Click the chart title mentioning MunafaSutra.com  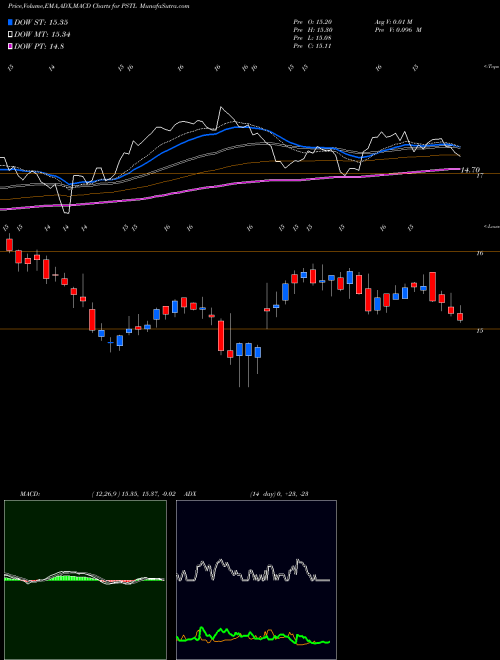(99, 7)
